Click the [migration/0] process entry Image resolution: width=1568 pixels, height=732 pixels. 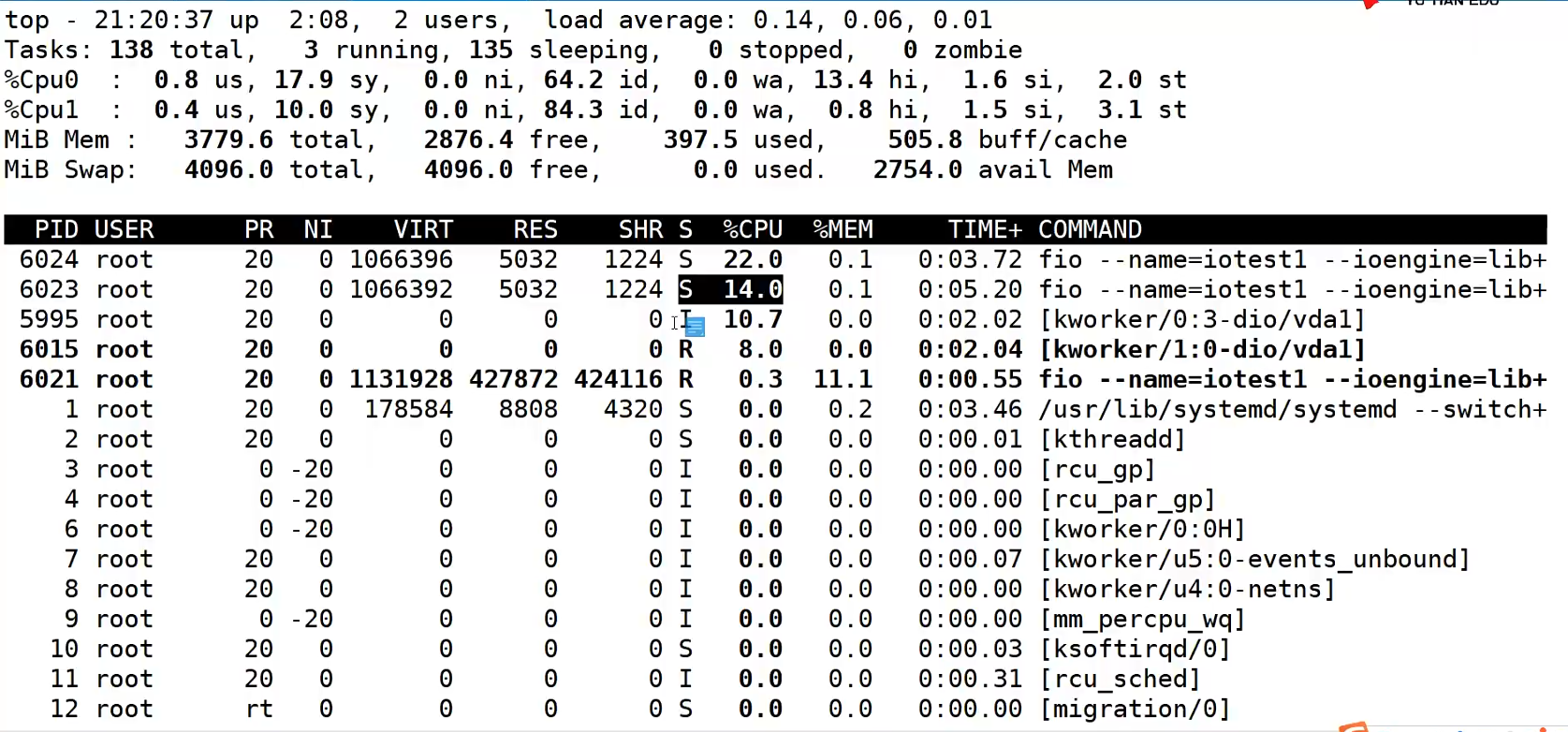tap(1135, 709)
